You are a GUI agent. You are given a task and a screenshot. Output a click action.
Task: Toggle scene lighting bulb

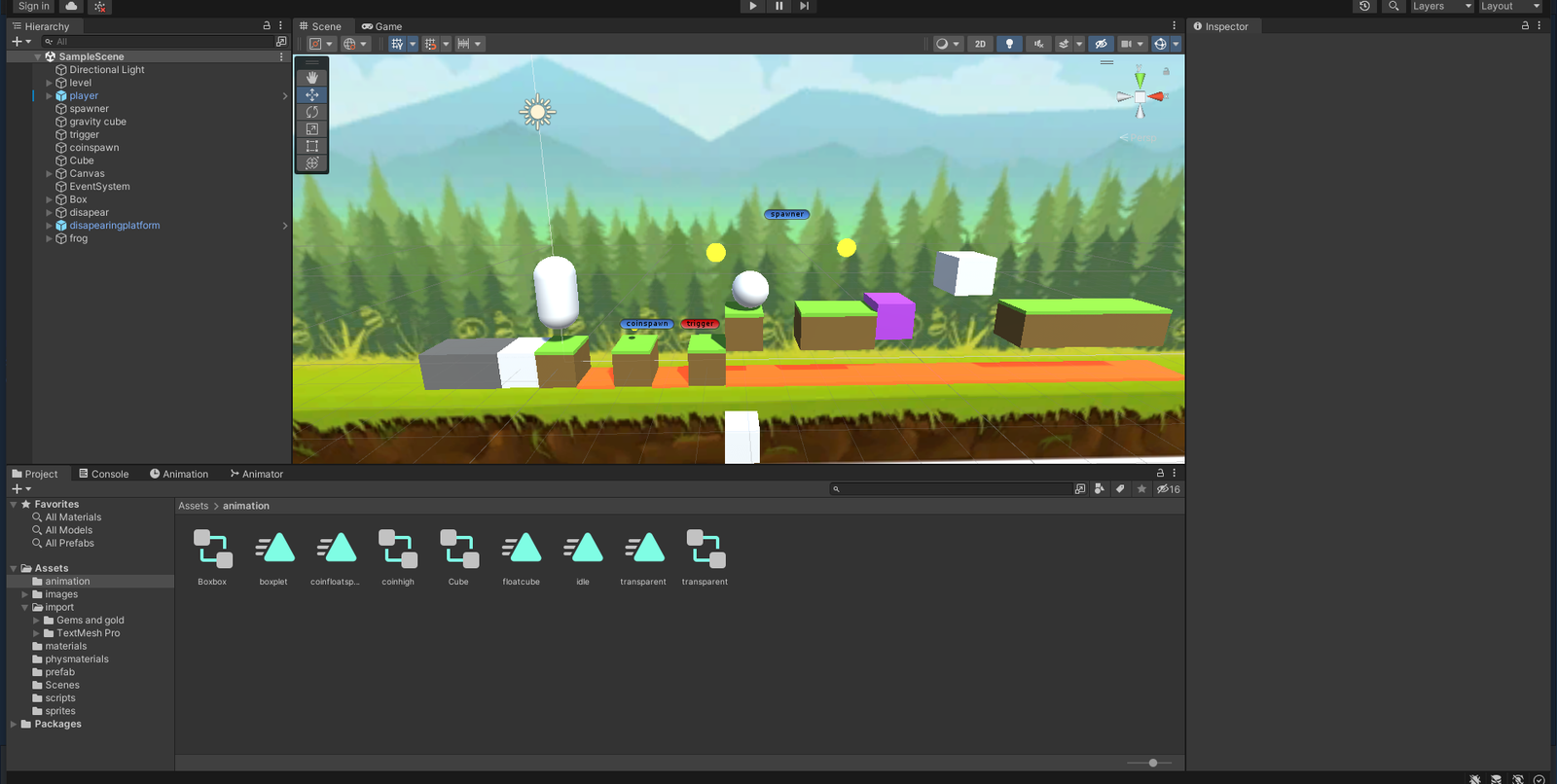(1009, 44)
